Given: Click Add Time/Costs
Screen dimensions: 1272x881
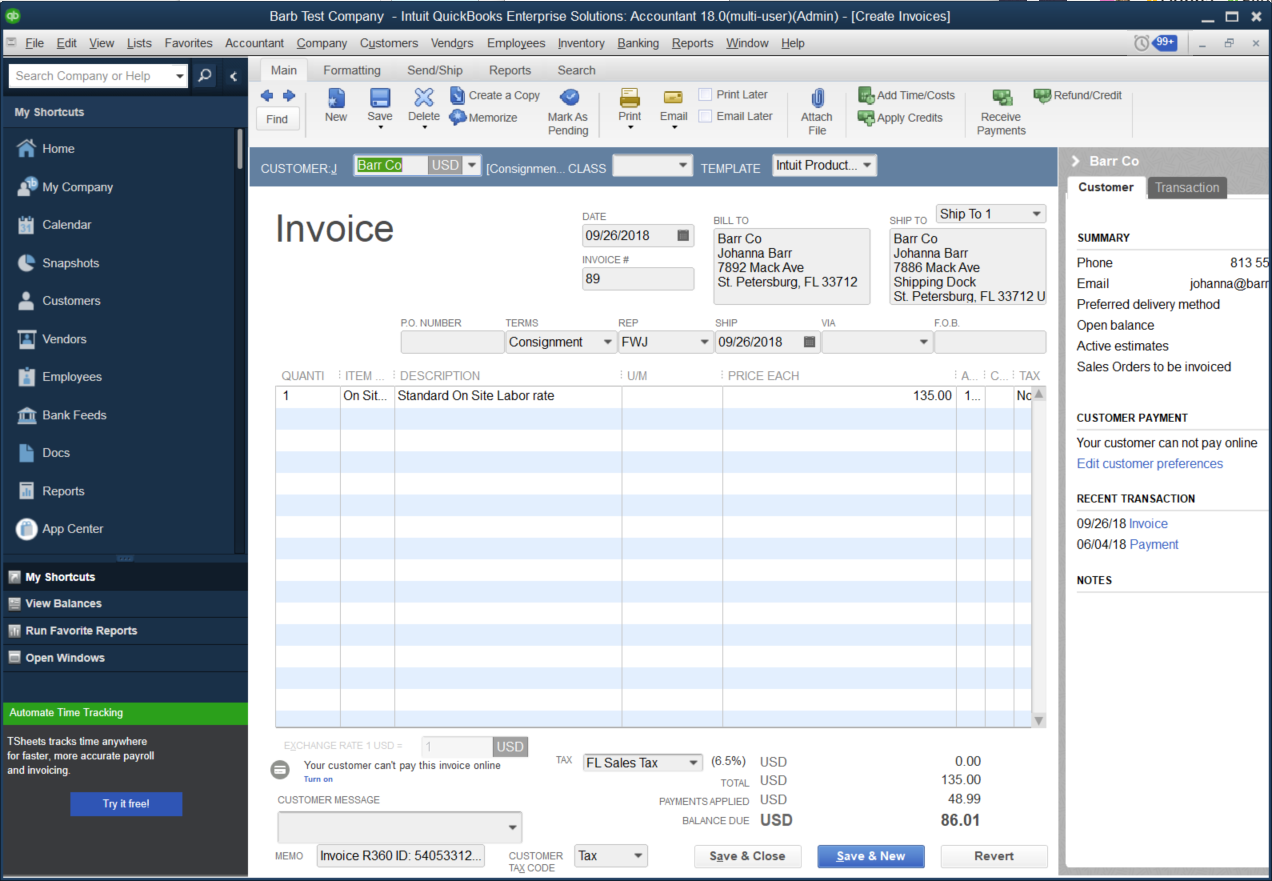Looking at the screenshot, I should pos(907,95).
